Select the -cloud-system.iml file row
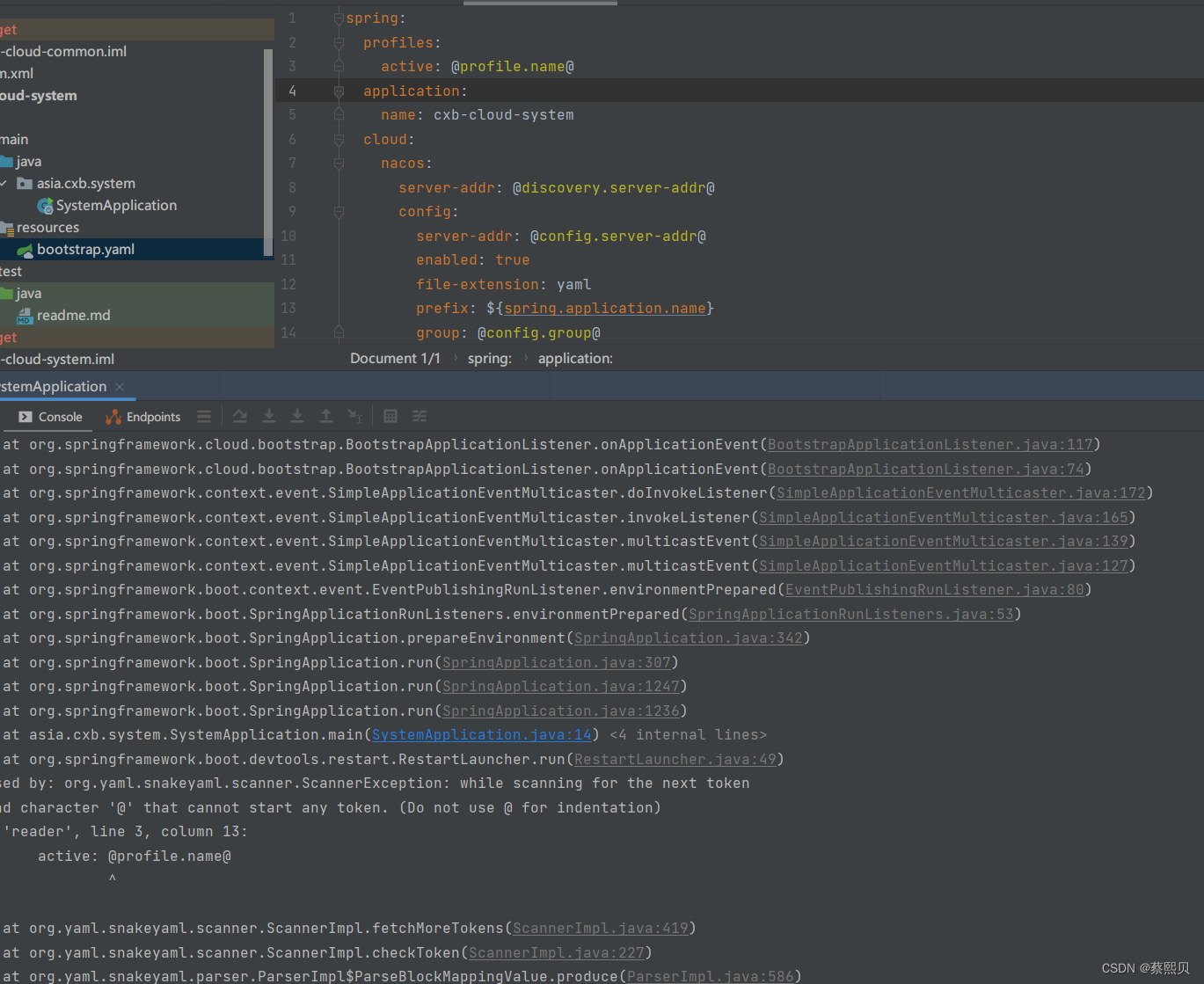The image size is (1204, 984). (136, 360)
